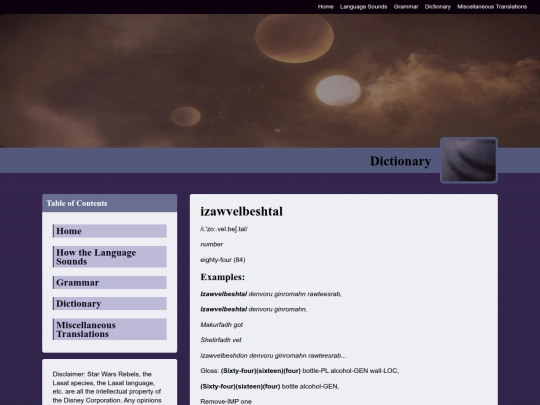The height and width of the screenshot is (405, 540).
Task: Open Miscellaneous Translations sidebar link
Action: (x=110, y=329)
